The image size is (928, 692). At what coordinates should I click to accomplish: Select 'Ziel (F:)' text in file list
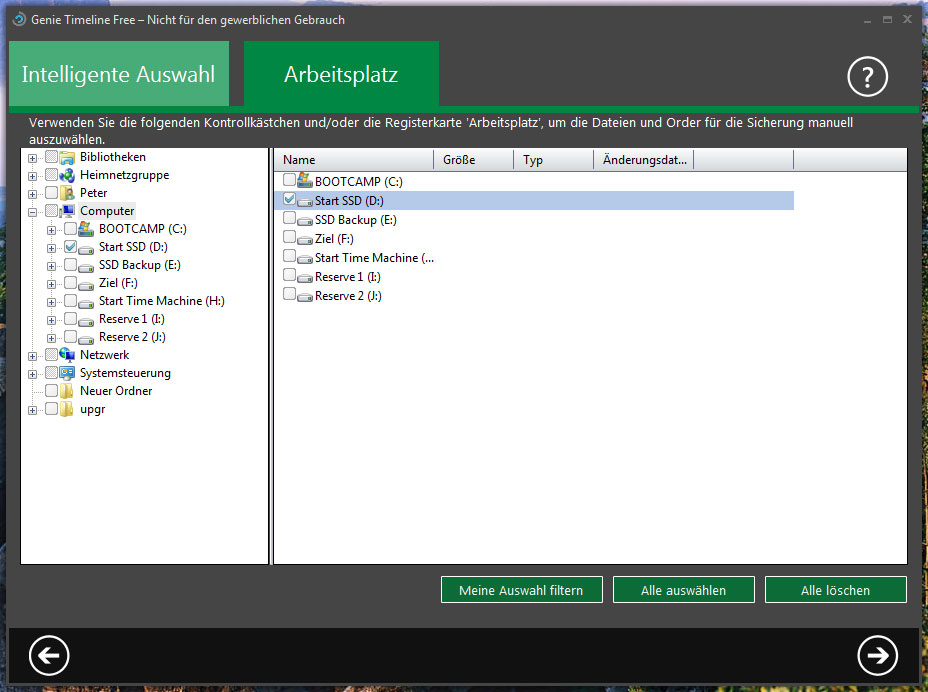(334, 239)
